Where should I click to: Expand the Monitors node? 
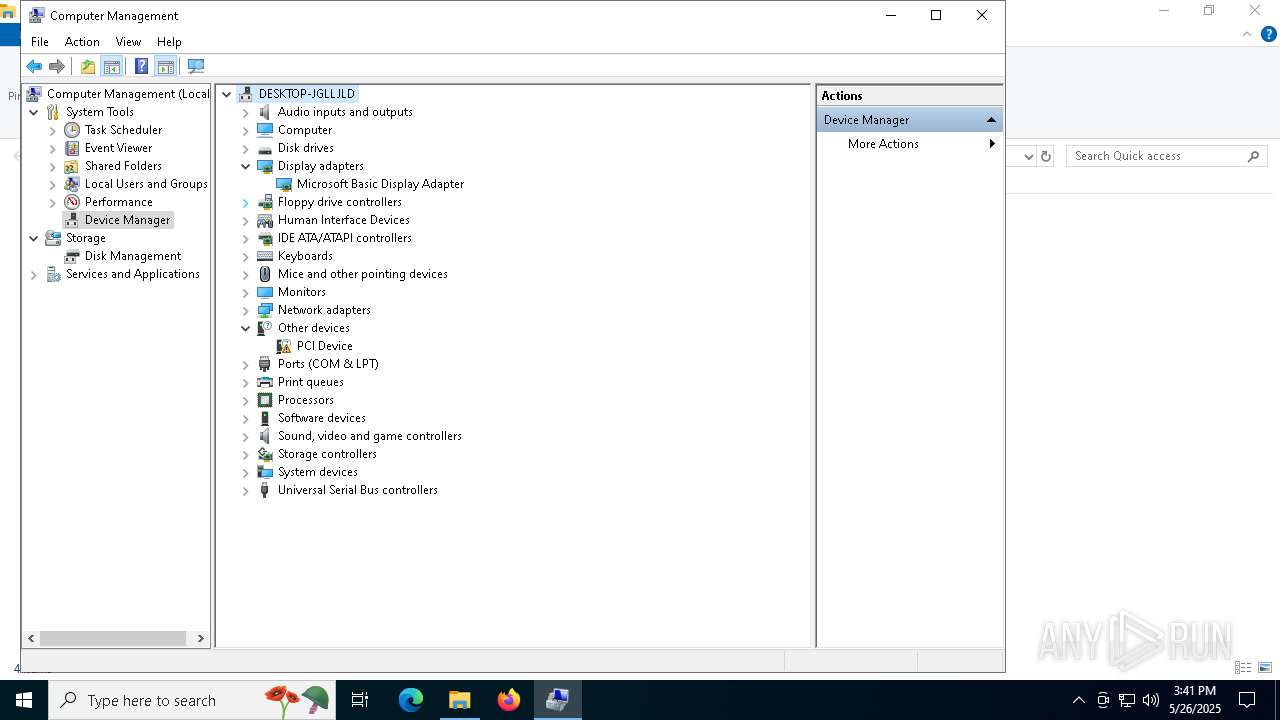click(246, 292)
